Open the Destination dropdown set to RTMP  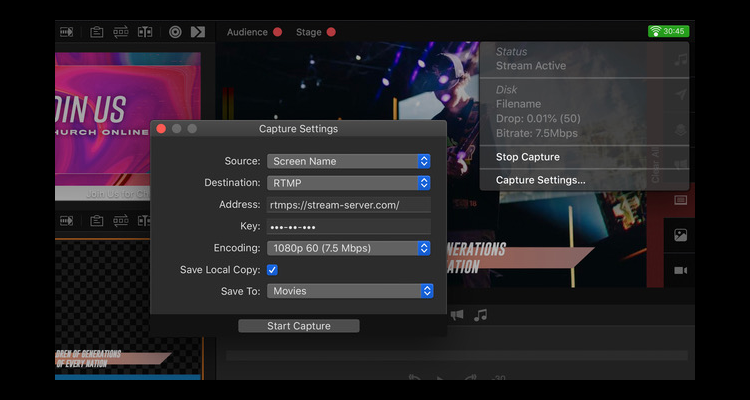tap(349, 183)
